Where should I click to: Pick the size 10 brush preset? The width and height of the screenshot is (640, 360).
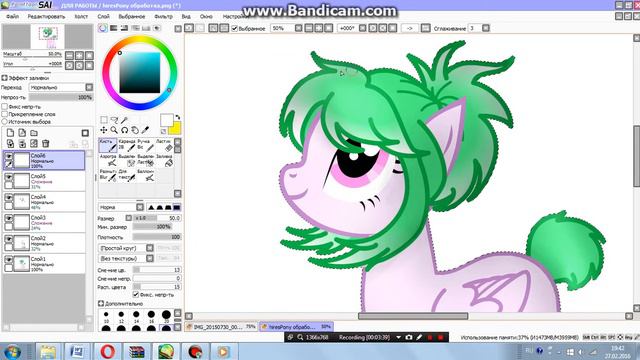[x=106, y=315]
